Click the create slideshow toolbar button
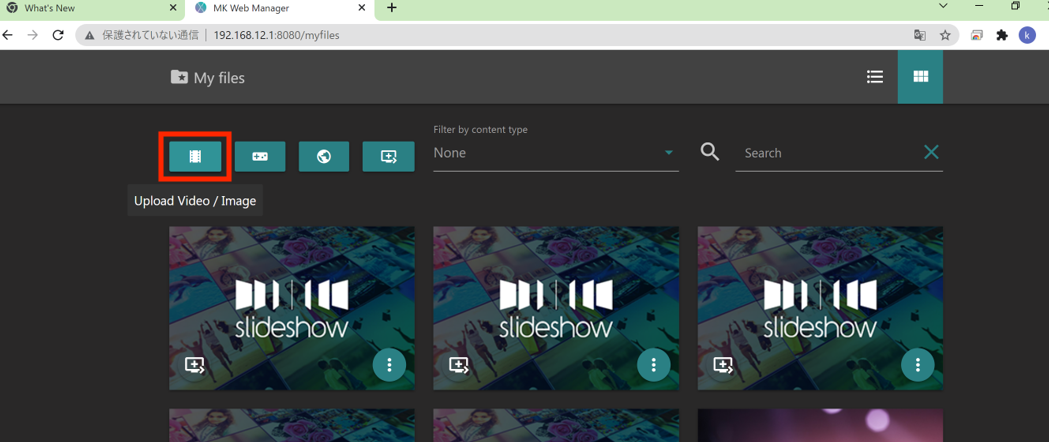This screenshot has height=442, width=1049. (388, 156)
